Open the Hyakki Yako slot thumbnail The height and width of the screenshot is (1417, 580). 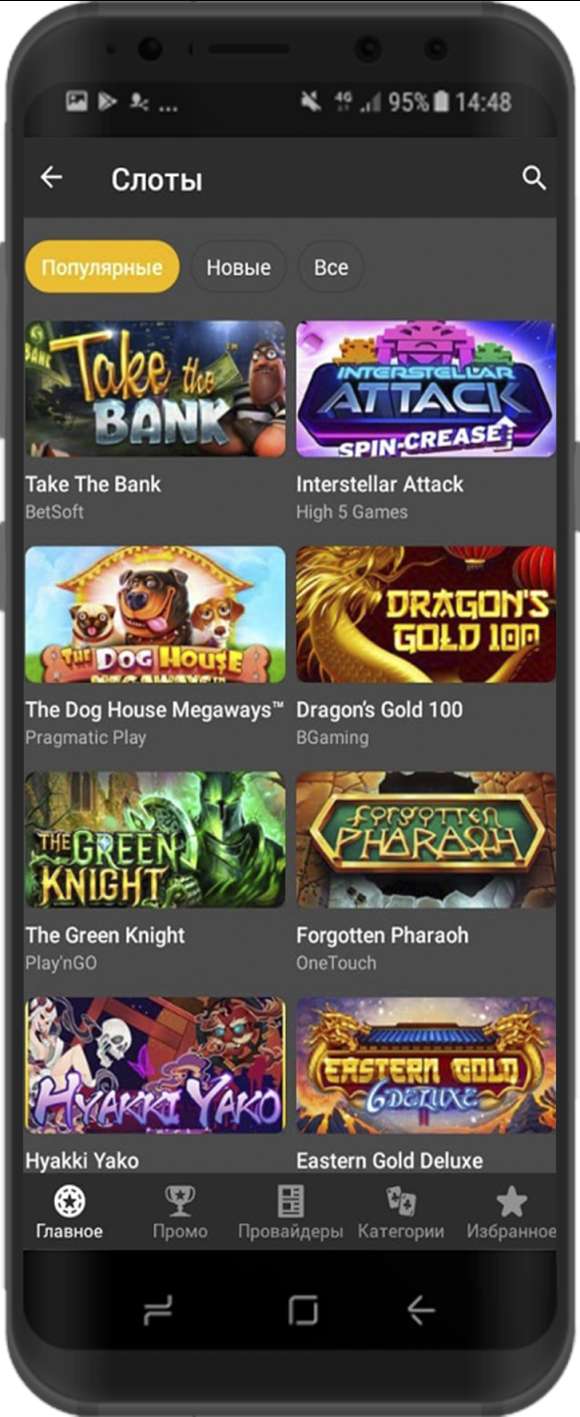pos(155,1065)
